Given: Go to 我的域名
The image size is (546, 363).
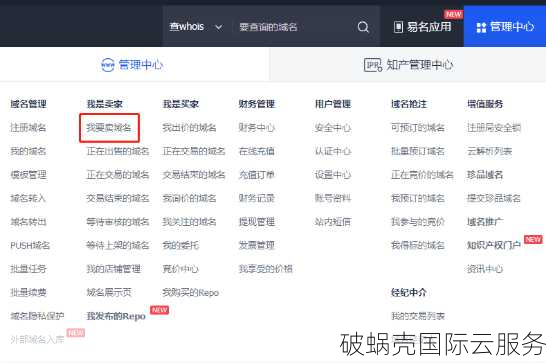Looking at the screenshot, I should point(28,151).
